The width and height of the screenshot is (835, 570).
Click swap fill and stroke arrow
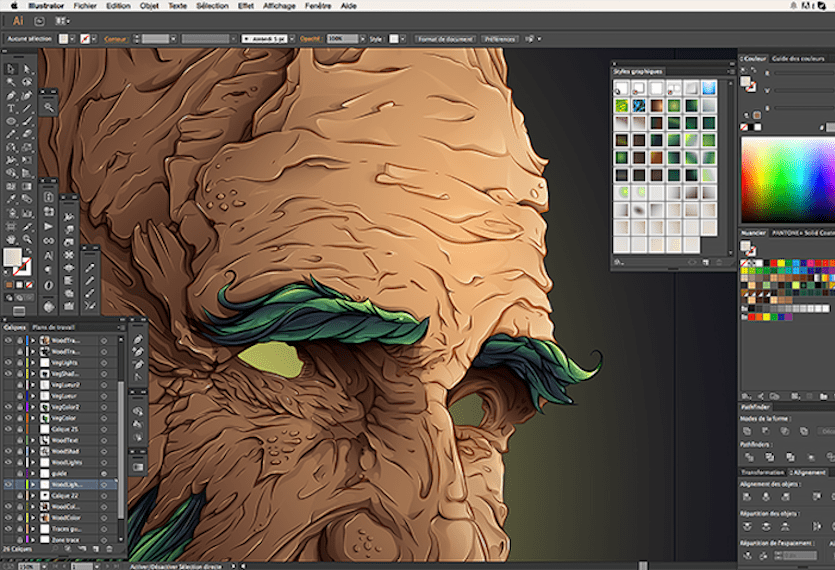coord(28,250)
